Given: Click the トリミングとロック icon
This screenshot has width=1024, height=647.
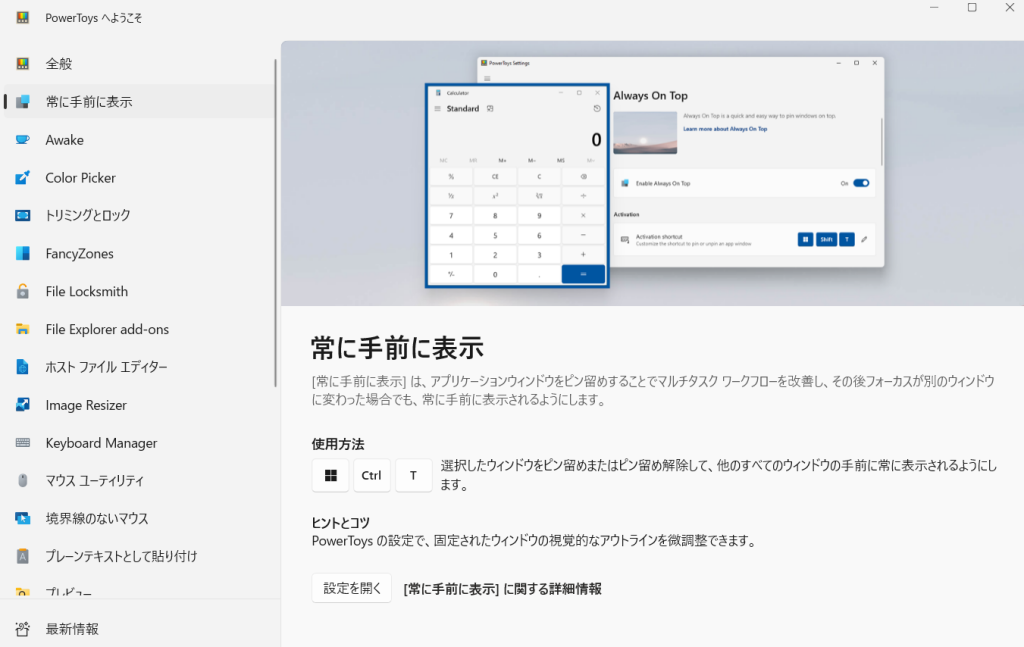Looking at the screenshot, I should [x=23, y=215].
